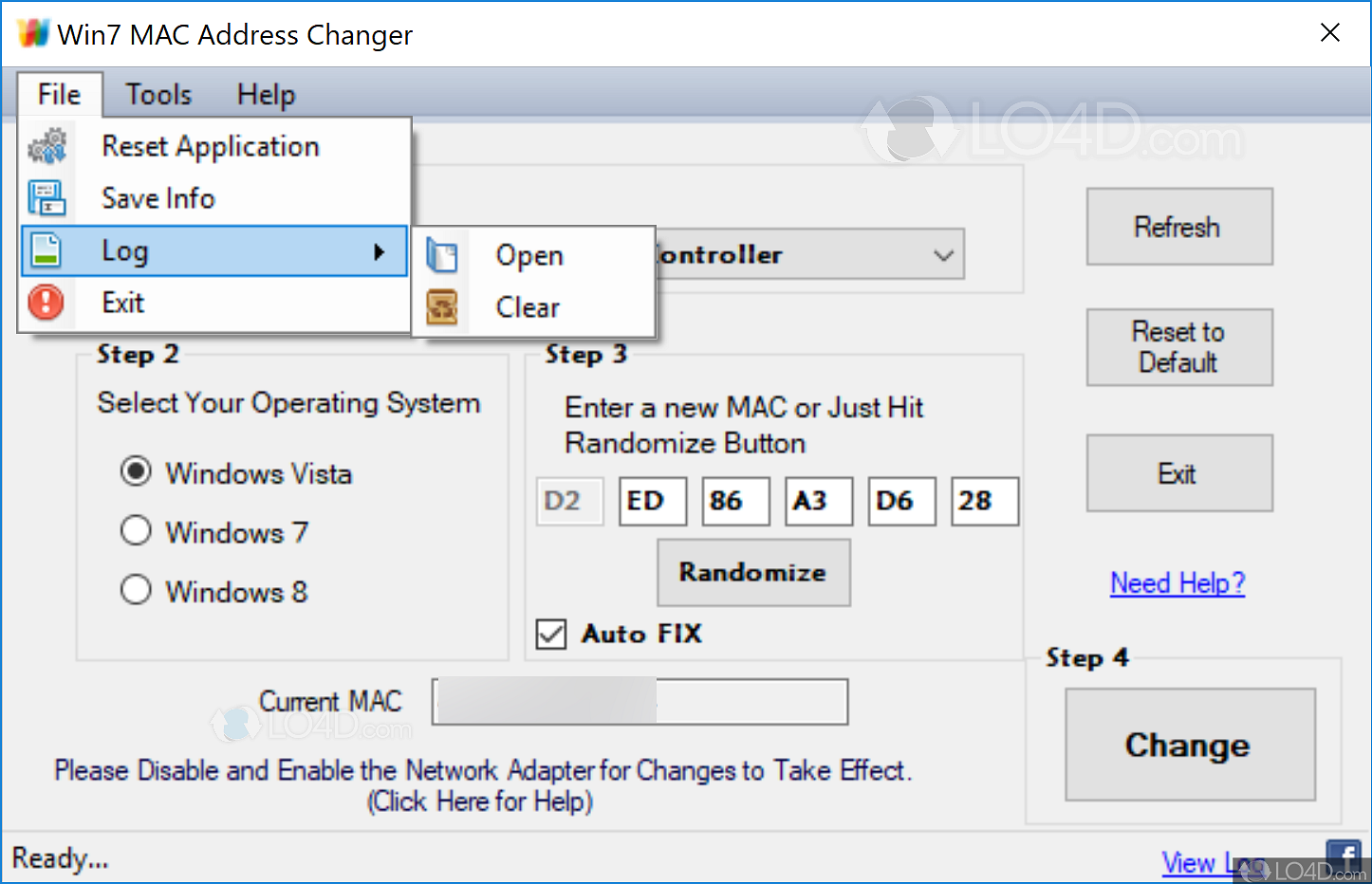Select the Windows 8 radio button
This screenshot has width=1372, height=884.
pyautogui.click(x=136, y=590)
